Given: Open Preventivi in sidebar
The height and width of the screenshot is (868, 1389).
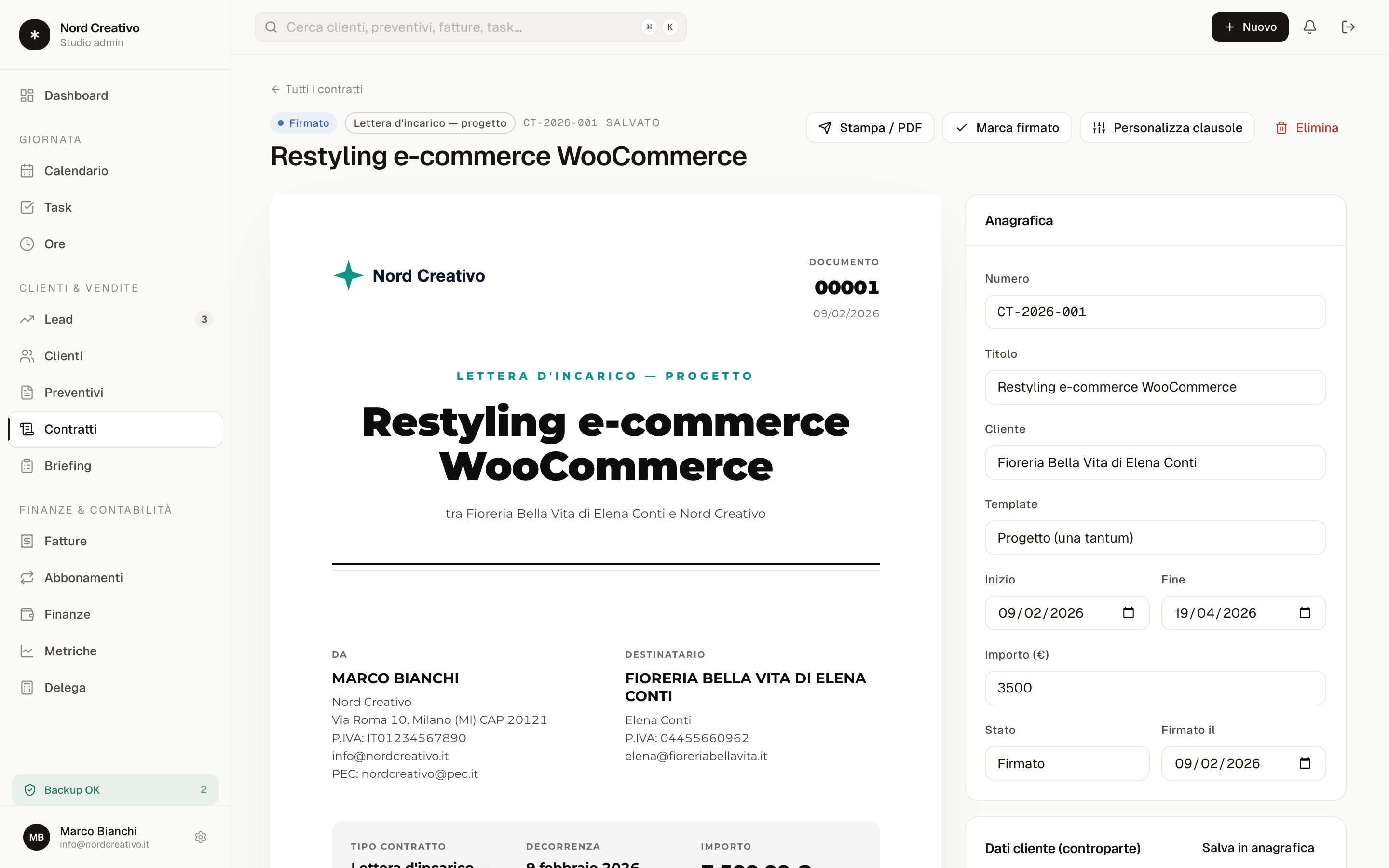Looking at the screenshot, I should point(115,393).
